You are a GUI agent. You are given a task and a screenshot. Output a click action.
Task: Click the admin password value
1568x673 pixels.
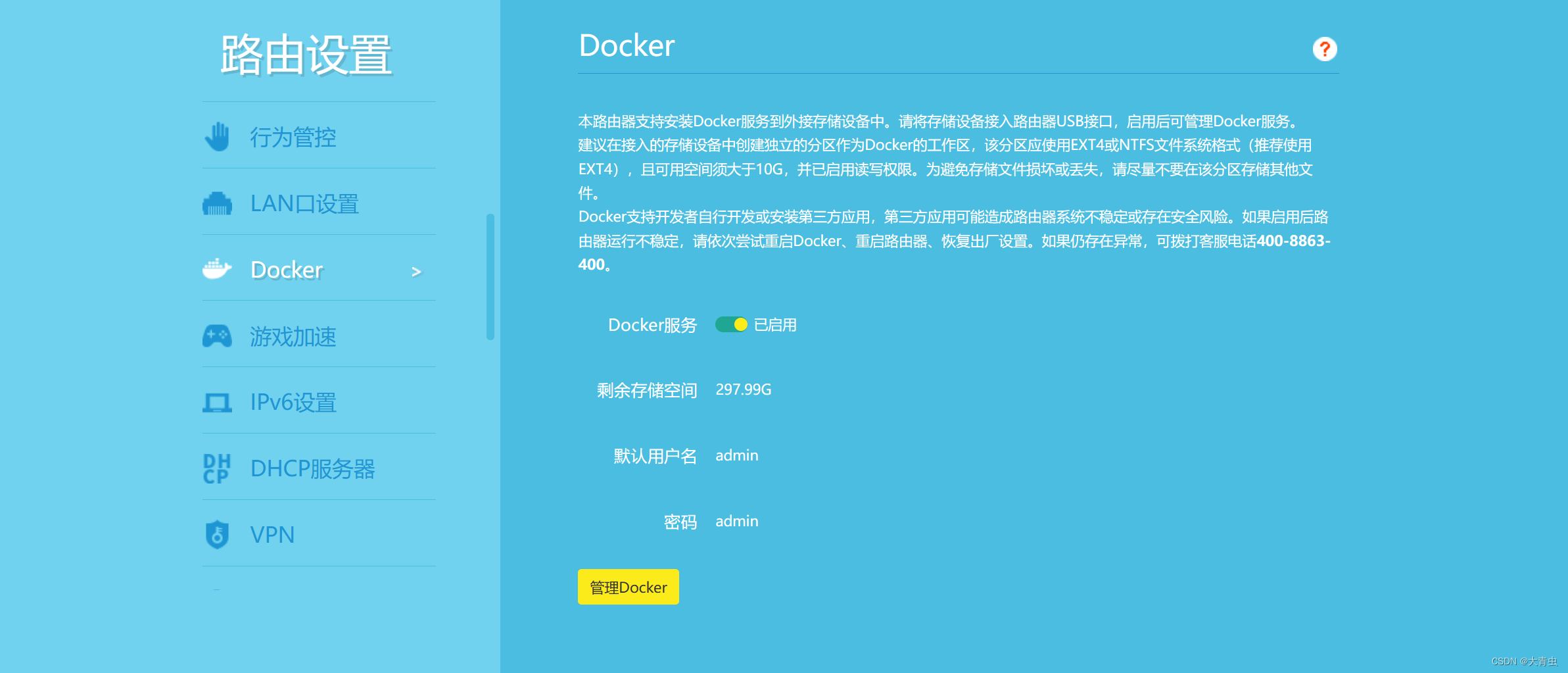(737, 521)
